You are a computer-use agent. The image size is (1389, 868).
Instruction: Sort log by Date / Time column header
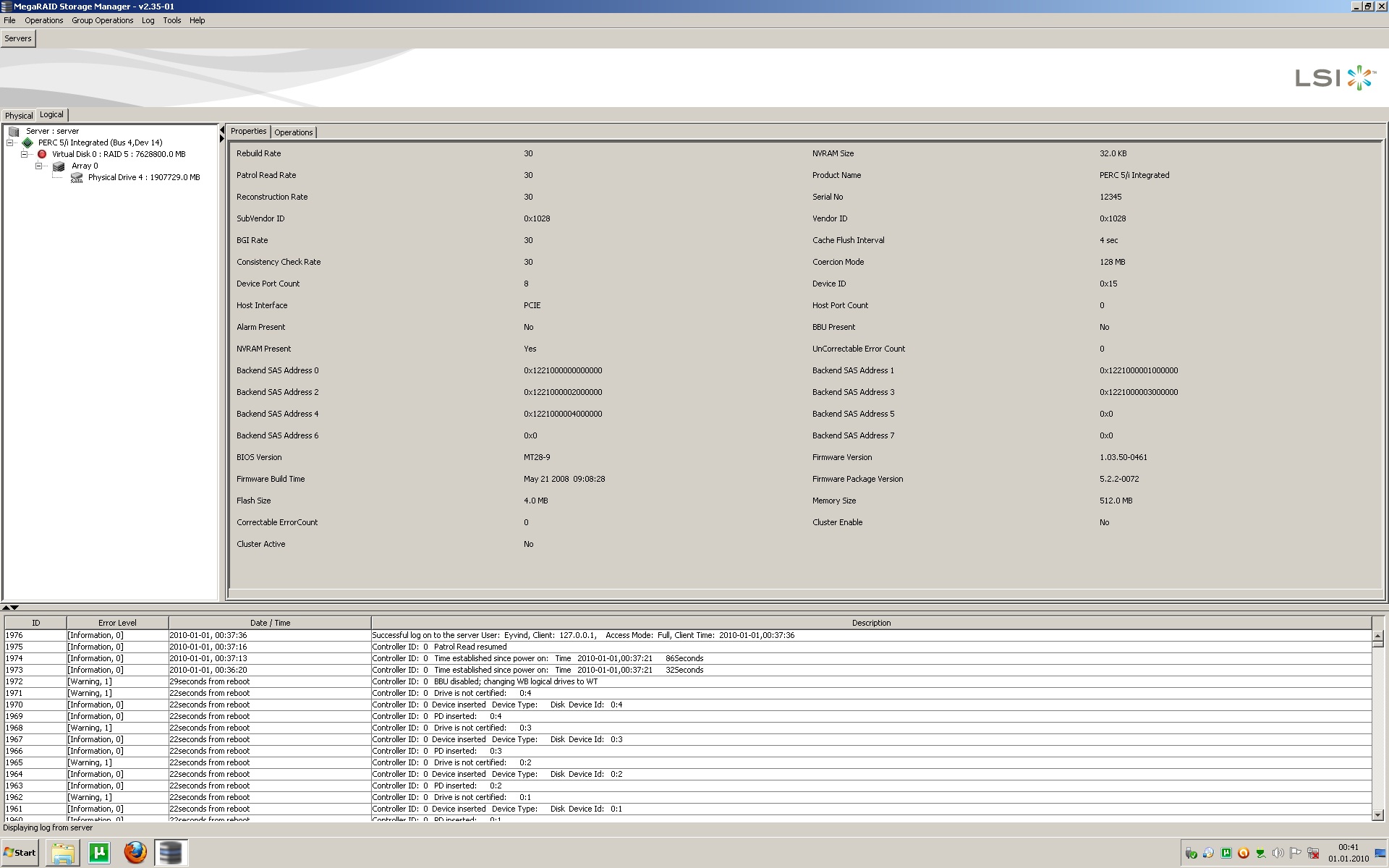point(270,623)
